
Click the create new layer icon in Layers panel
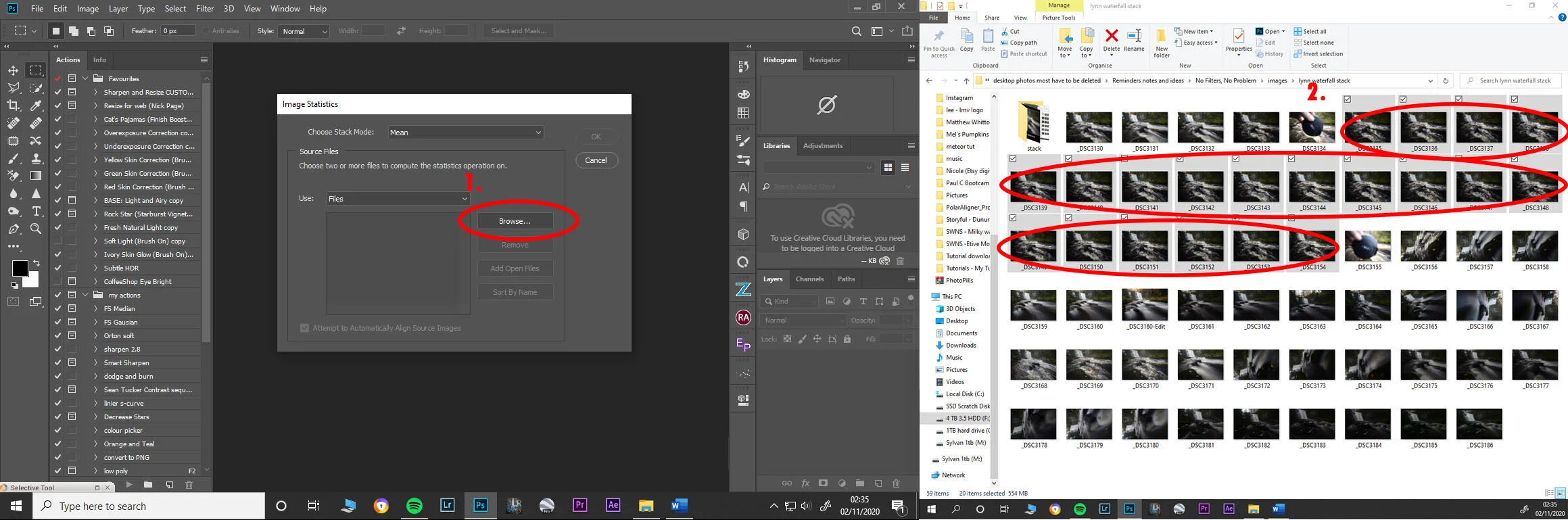(878, 483)
